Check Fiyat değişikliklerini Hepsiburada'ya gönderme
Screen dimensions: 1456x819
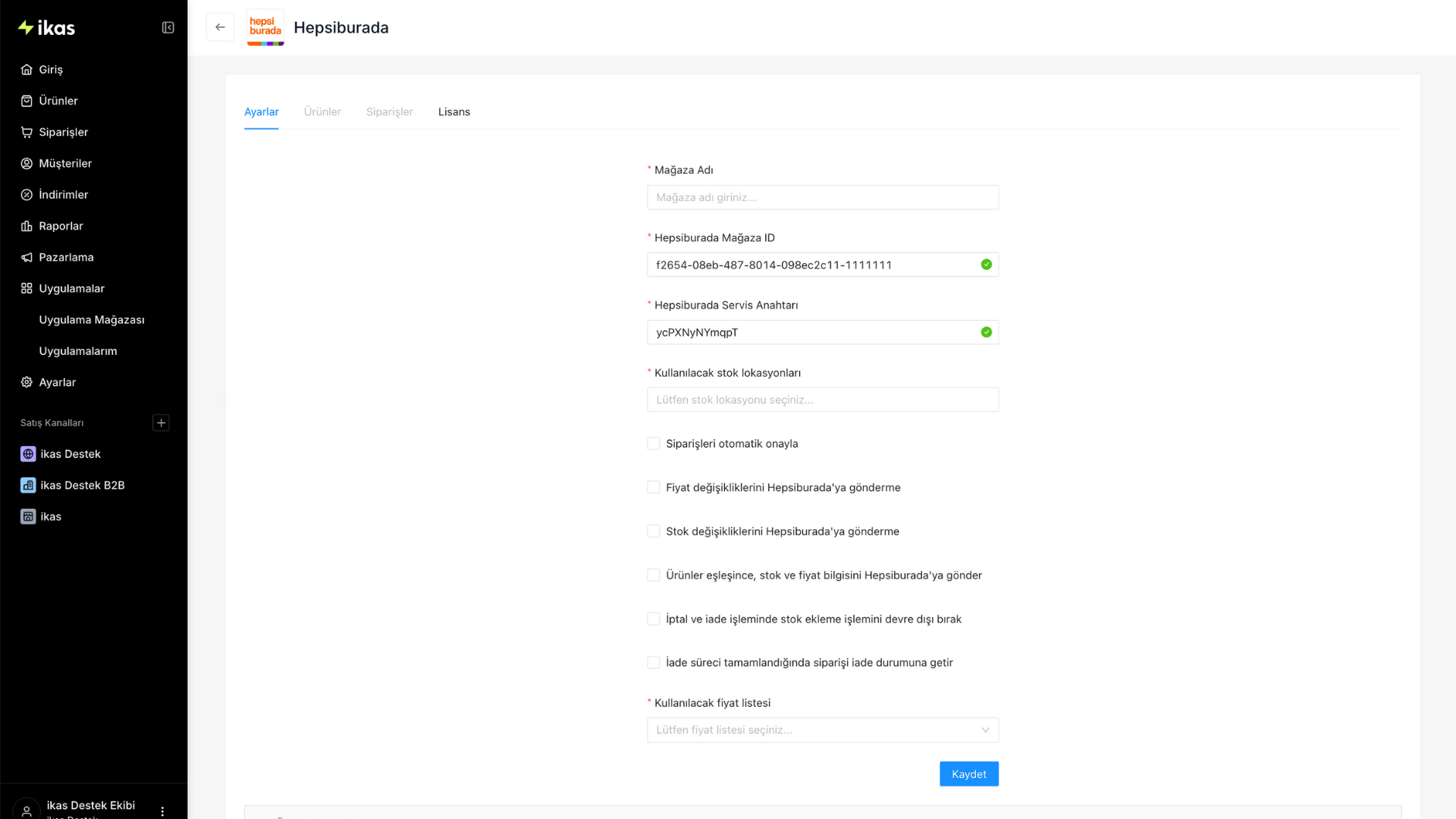pyautogui.click(x=654, y=488)
